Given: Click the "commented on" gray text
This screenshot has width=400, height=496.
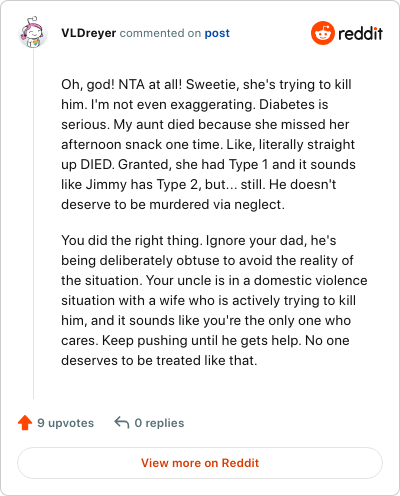Looking at the screenshot, I should click(160, 33).
